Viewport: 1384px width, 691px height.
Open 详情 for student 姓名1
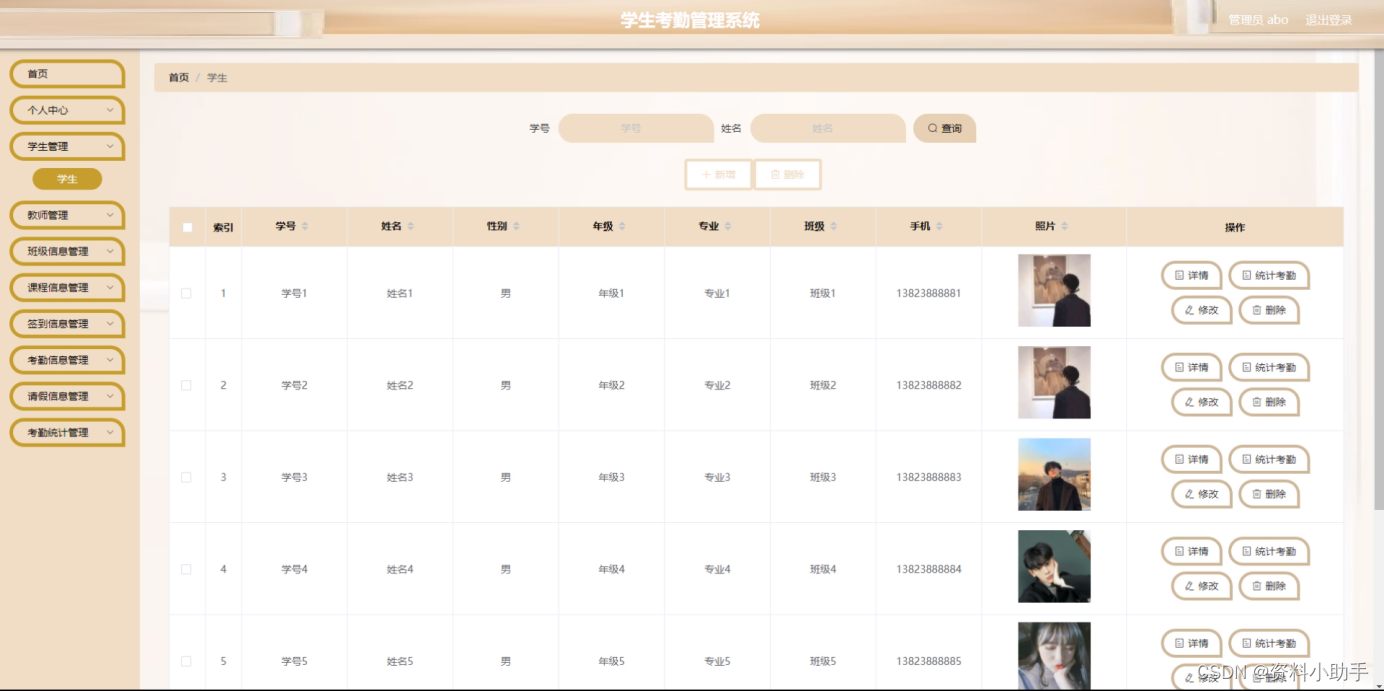1191,275
